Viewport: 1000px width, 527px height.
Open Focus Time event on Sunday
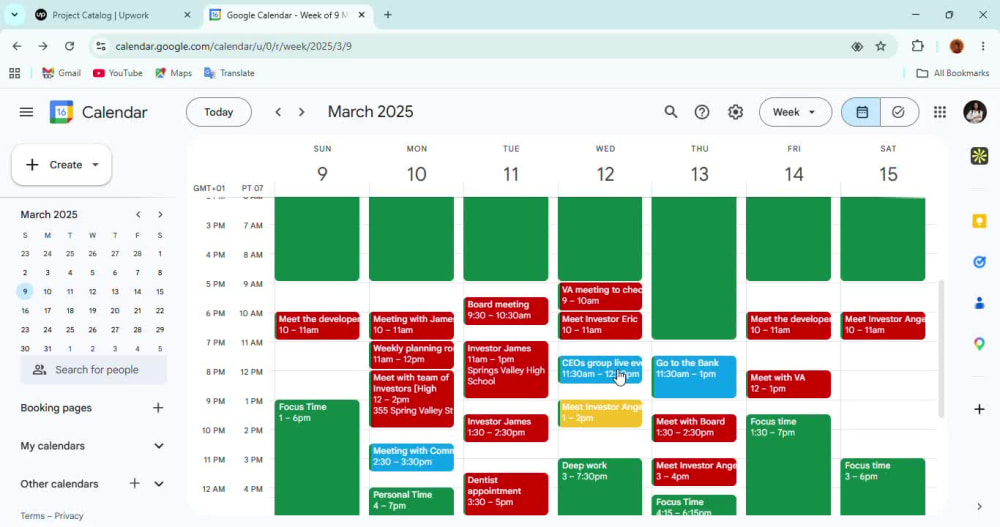317,457
